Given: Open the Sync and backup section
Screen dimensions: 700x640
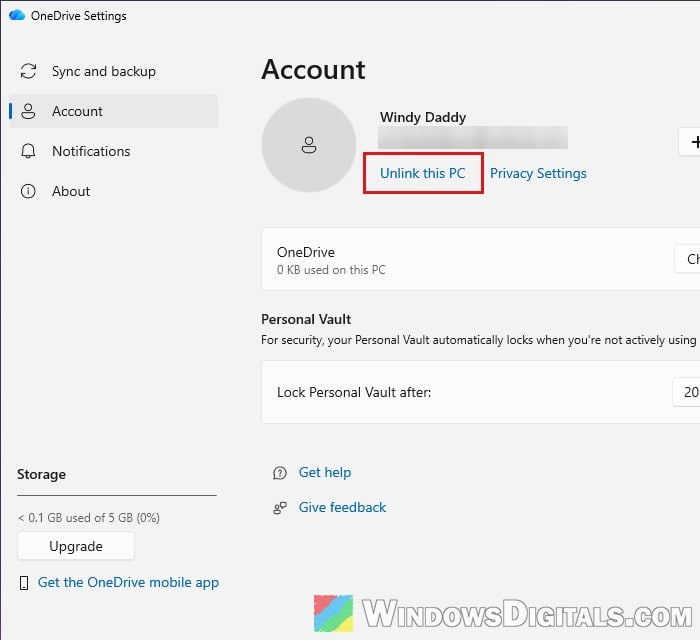Looking at the screenshot, I should pos(113,71).
